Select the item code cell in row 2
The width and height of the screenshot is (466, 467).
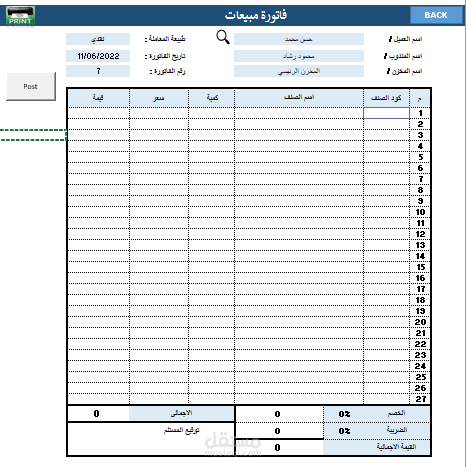(386, 124)
